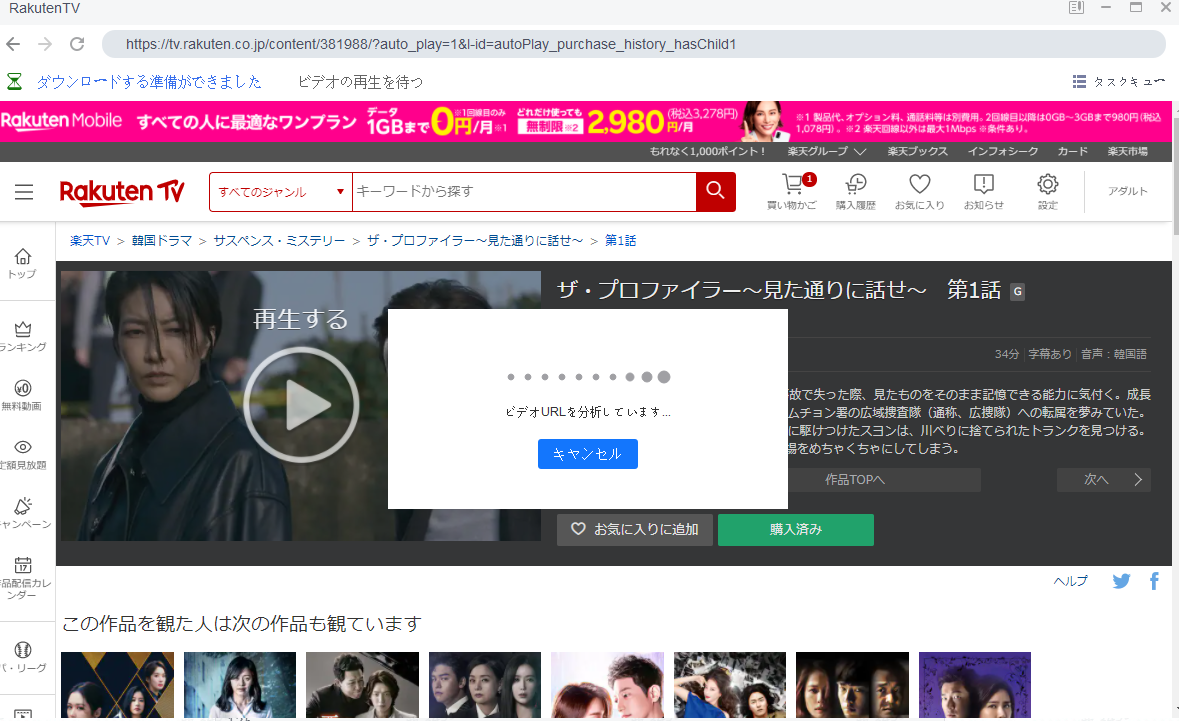Open the task menu list icon
This screenshot has height=721, width=1179.
[x=1079, y=81]
